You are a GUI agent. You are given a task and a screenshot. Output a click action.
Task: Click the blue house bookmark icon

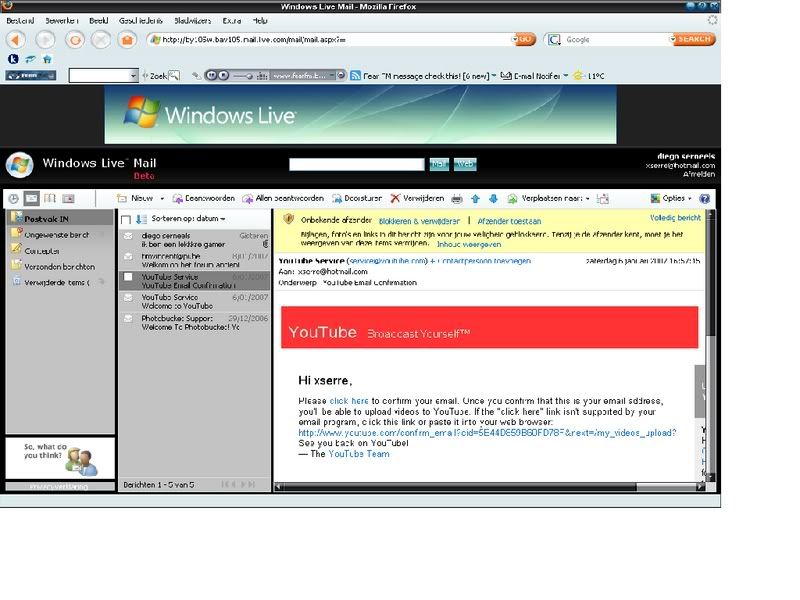pyautogui.click(x=47, y=59)
